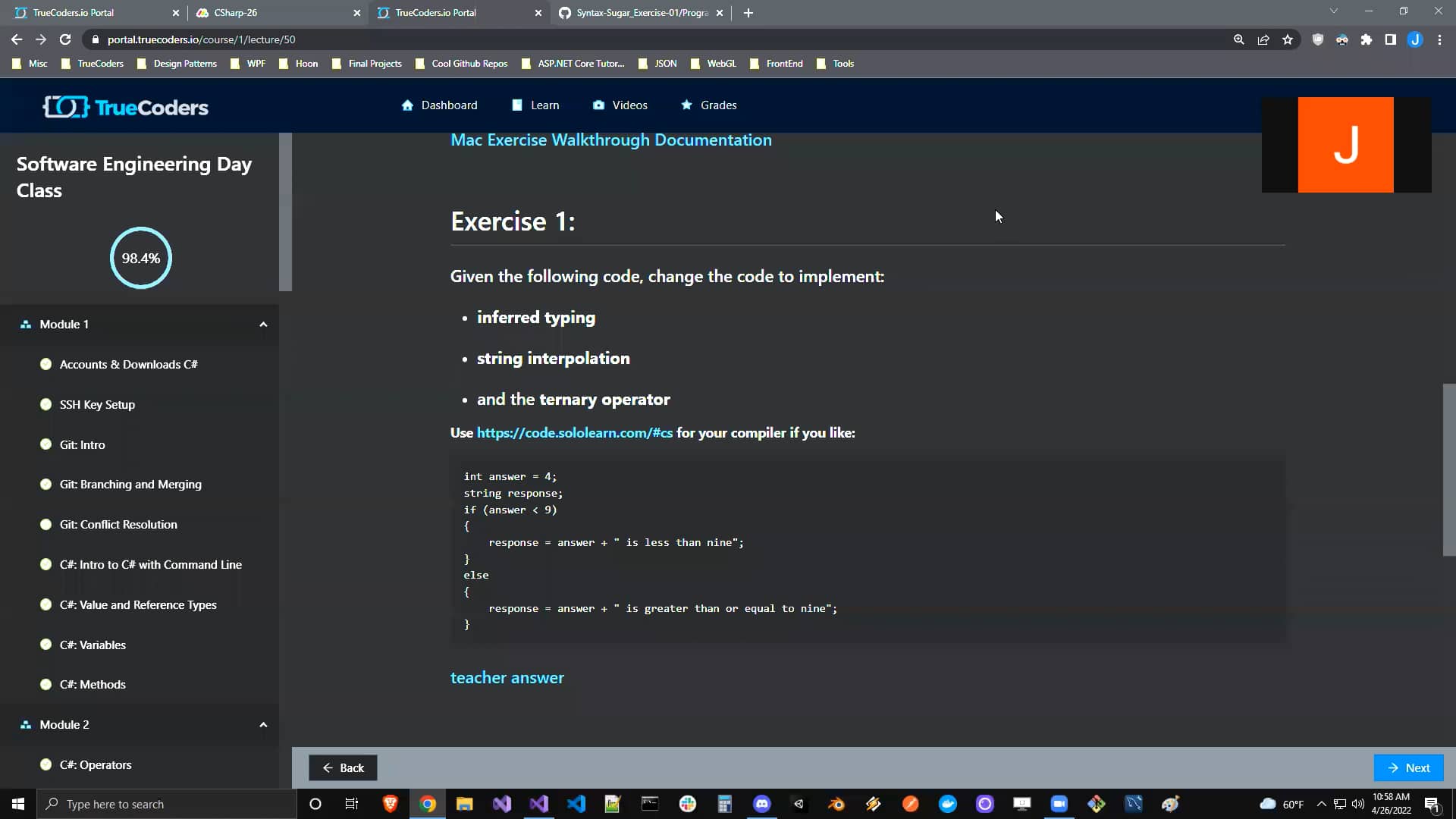Viewport: 1456px width, 819px height.
Task: Open the code.sololearn.com compiler link
Action: tap(574, 433)
